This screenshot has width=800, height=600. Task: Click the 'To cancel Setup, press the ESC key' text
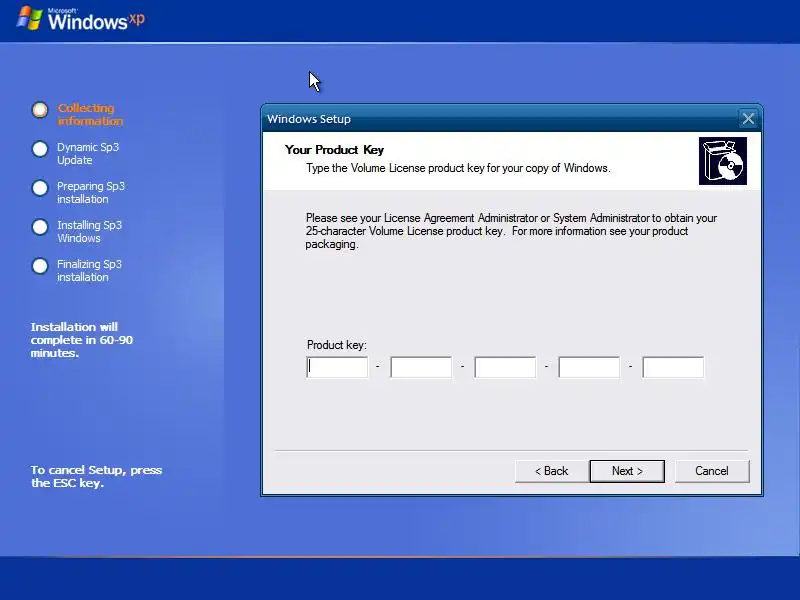point(96,476)
